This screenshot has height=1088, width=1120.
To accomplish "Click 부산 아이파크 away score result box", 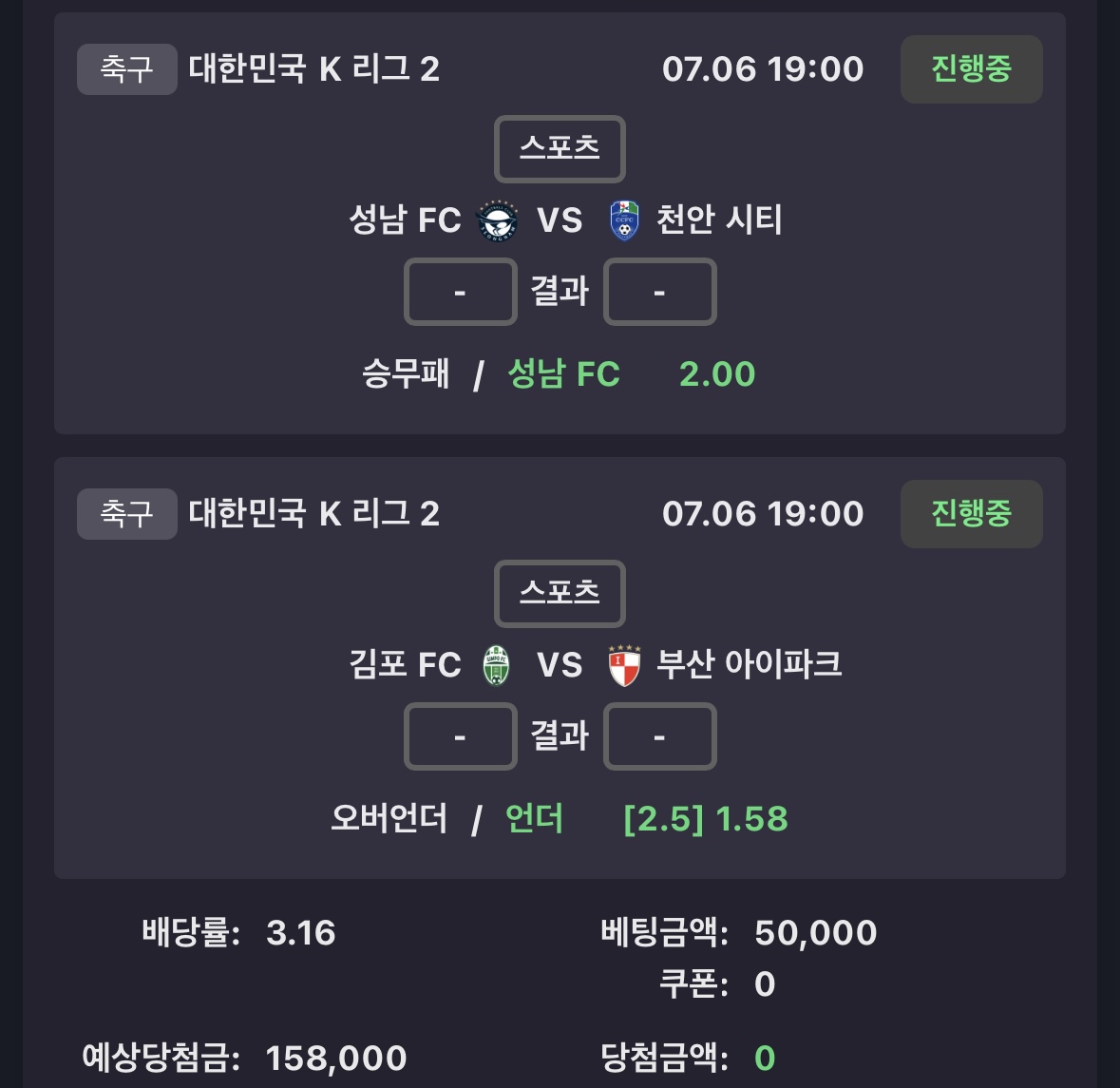I will click(x=660, y=735).
